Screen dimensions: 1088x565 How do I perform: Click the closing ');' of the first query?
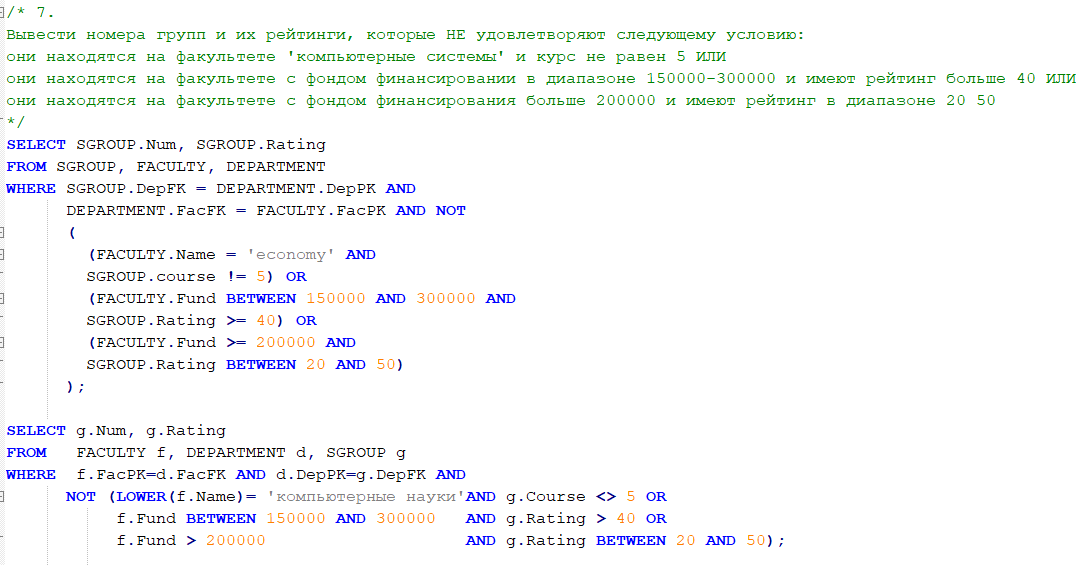(x=76, y=387)
